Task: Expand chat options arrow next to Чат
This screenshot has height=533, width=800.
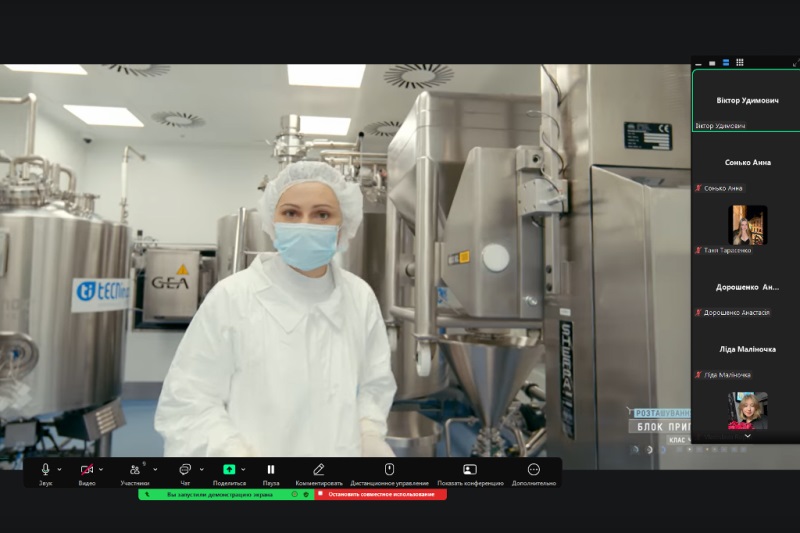Action: click(202, 470)
